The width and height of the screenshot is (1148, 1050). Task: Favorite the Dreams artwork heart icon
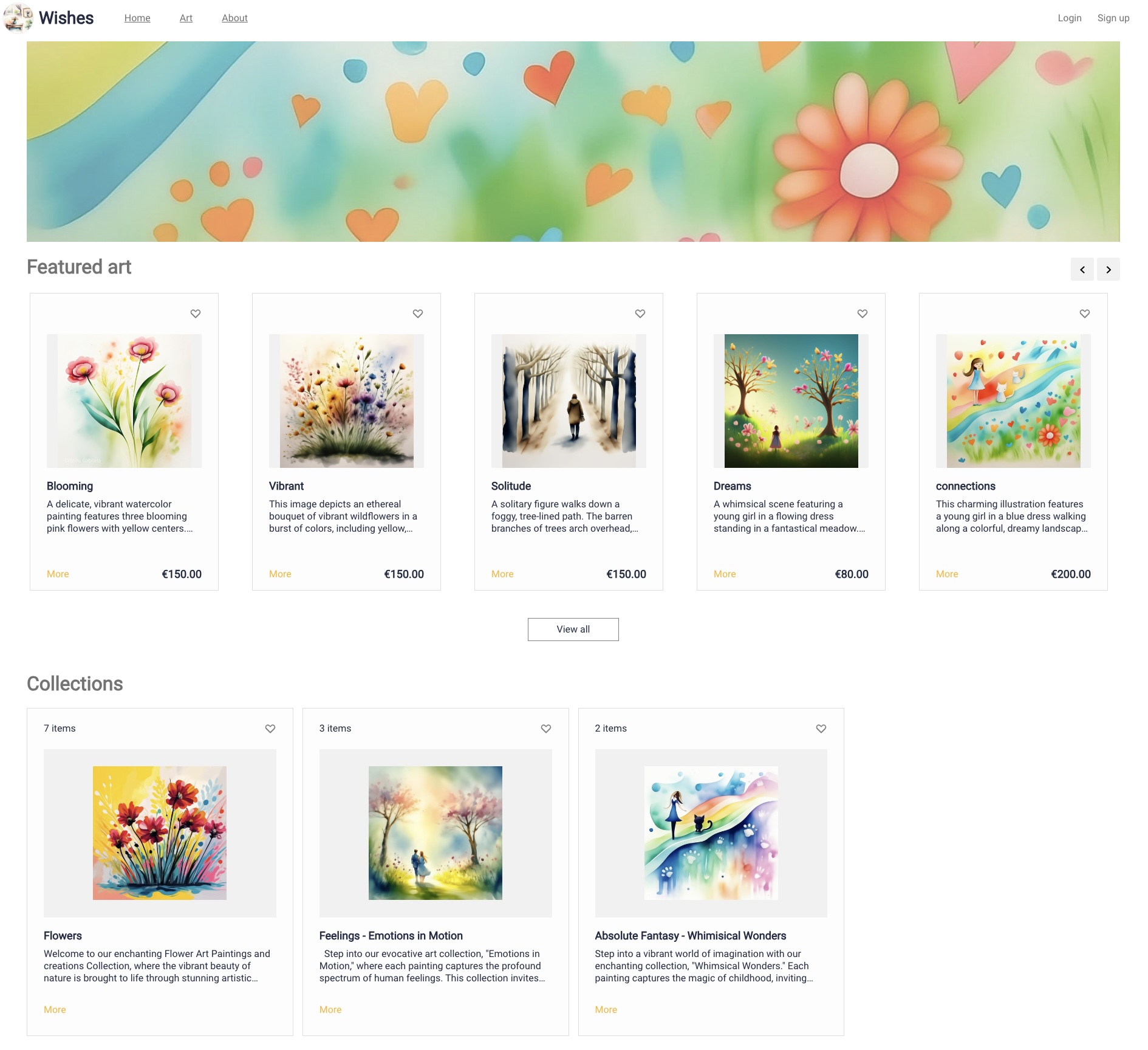click(863, 314)
